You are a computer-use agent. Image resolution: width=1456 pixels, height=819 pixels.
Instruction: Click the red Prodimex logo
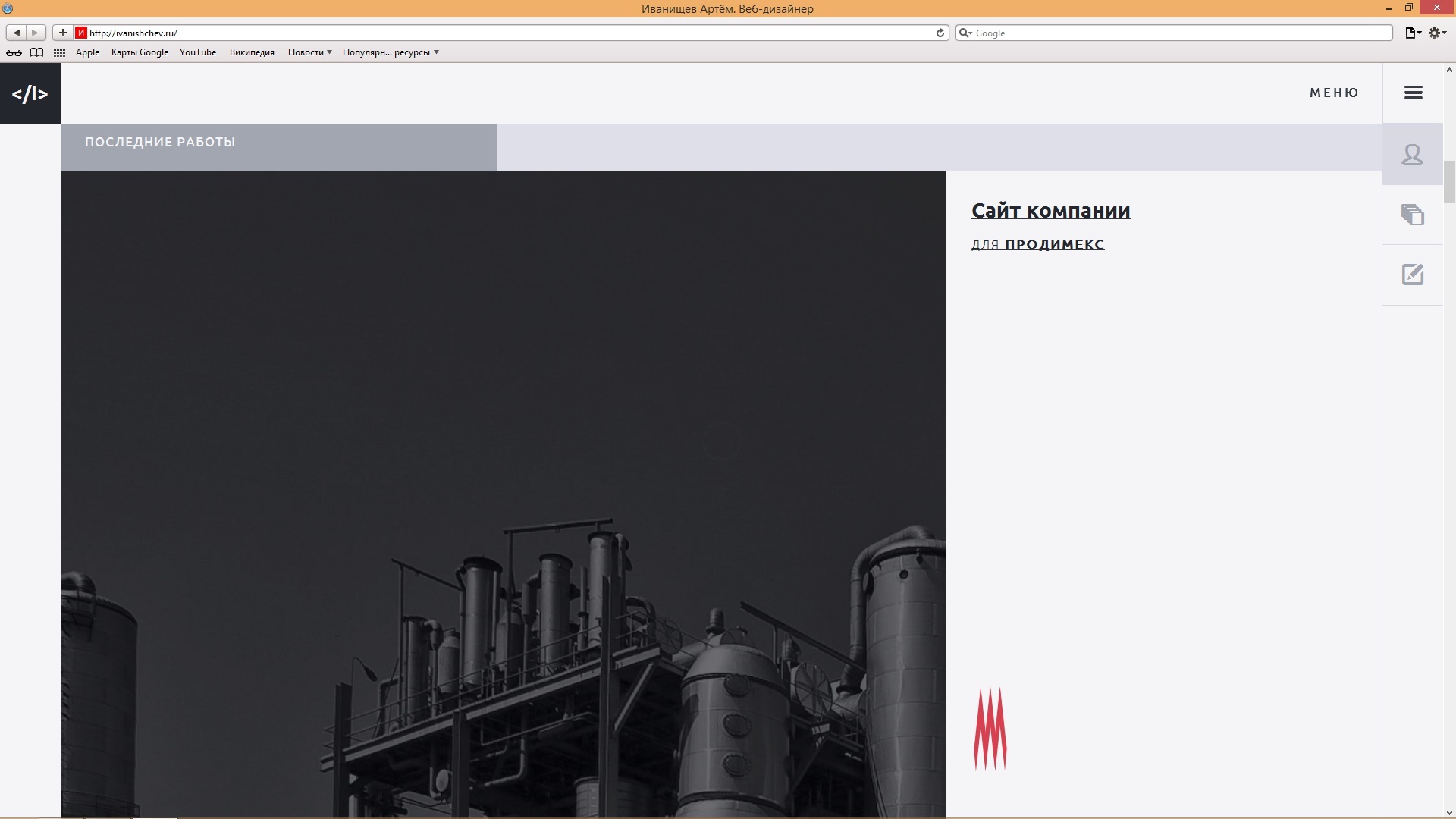(x=990, y=729)
